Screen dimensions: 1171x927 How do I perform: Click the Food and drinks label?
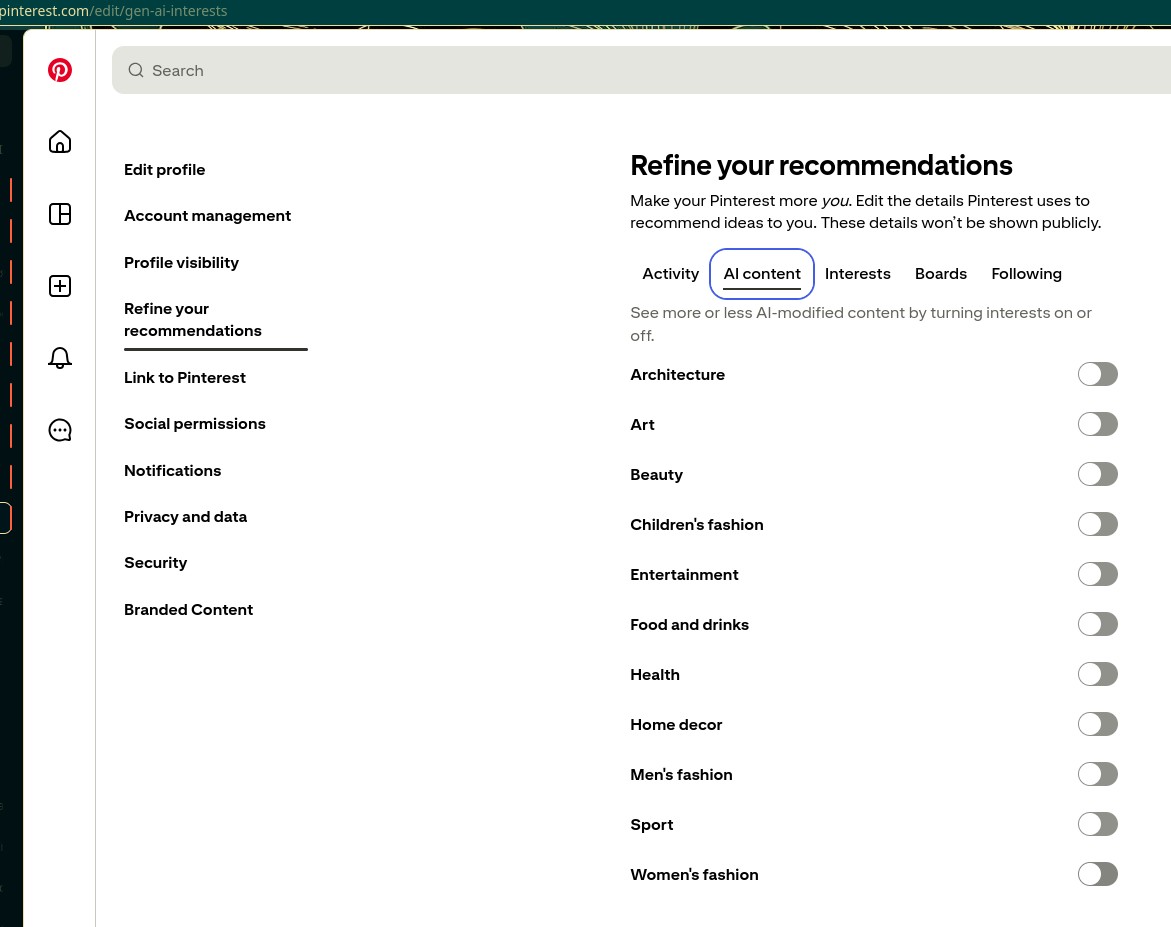pyautogui.click(x=689, y=625)
